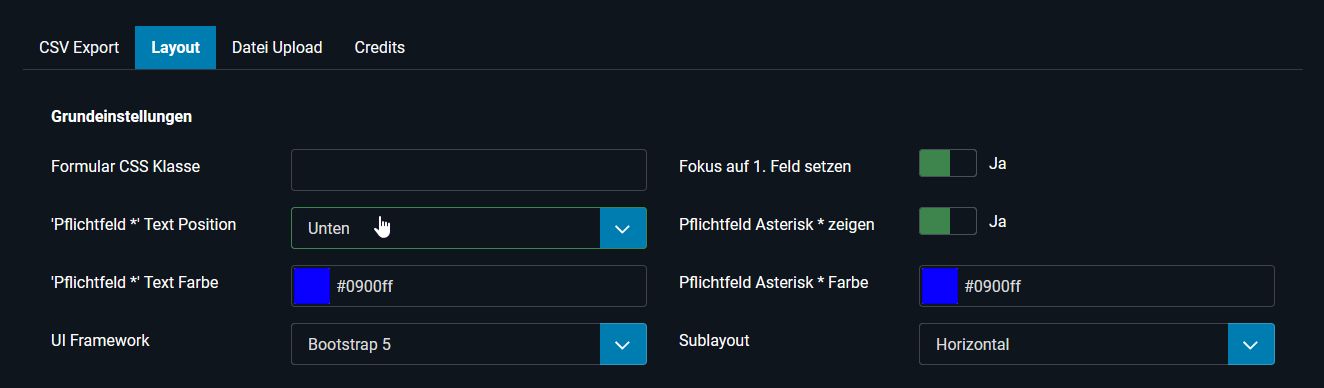Click the 'Formular CSS Klasse' label
The height and width of the screenshot is (388, 1324).
[126, 166]
